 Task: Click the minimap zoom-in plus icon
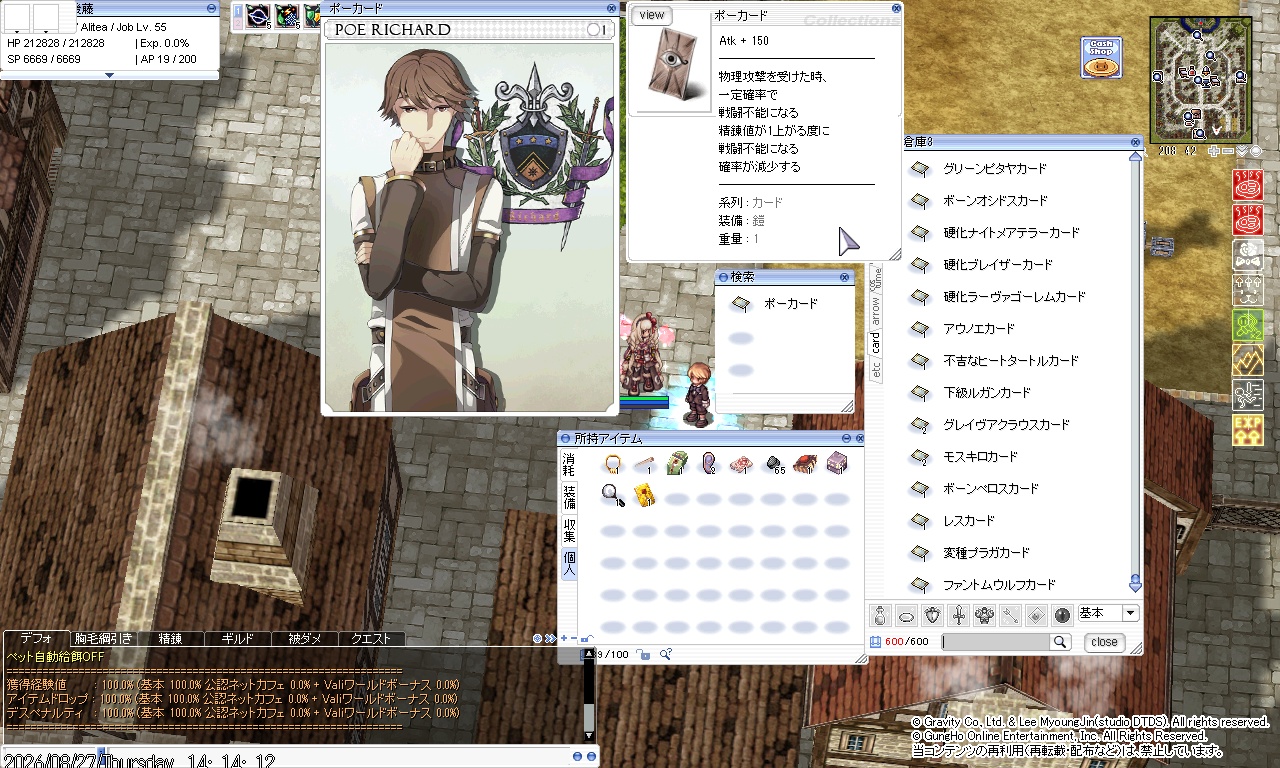[1214, 151]
